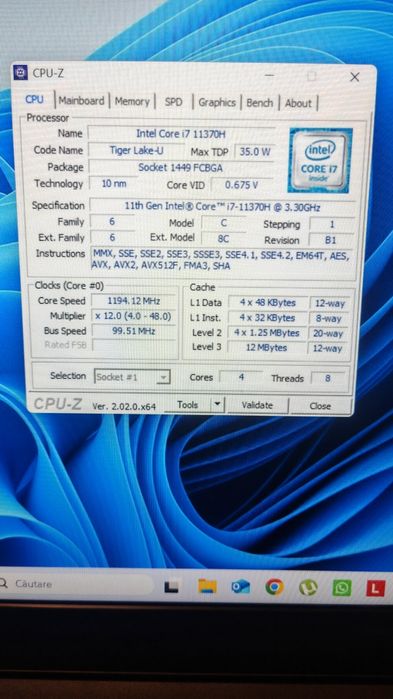Switch to the Mainboard tab
393x699 pixels.
click(x=82, y=101)
